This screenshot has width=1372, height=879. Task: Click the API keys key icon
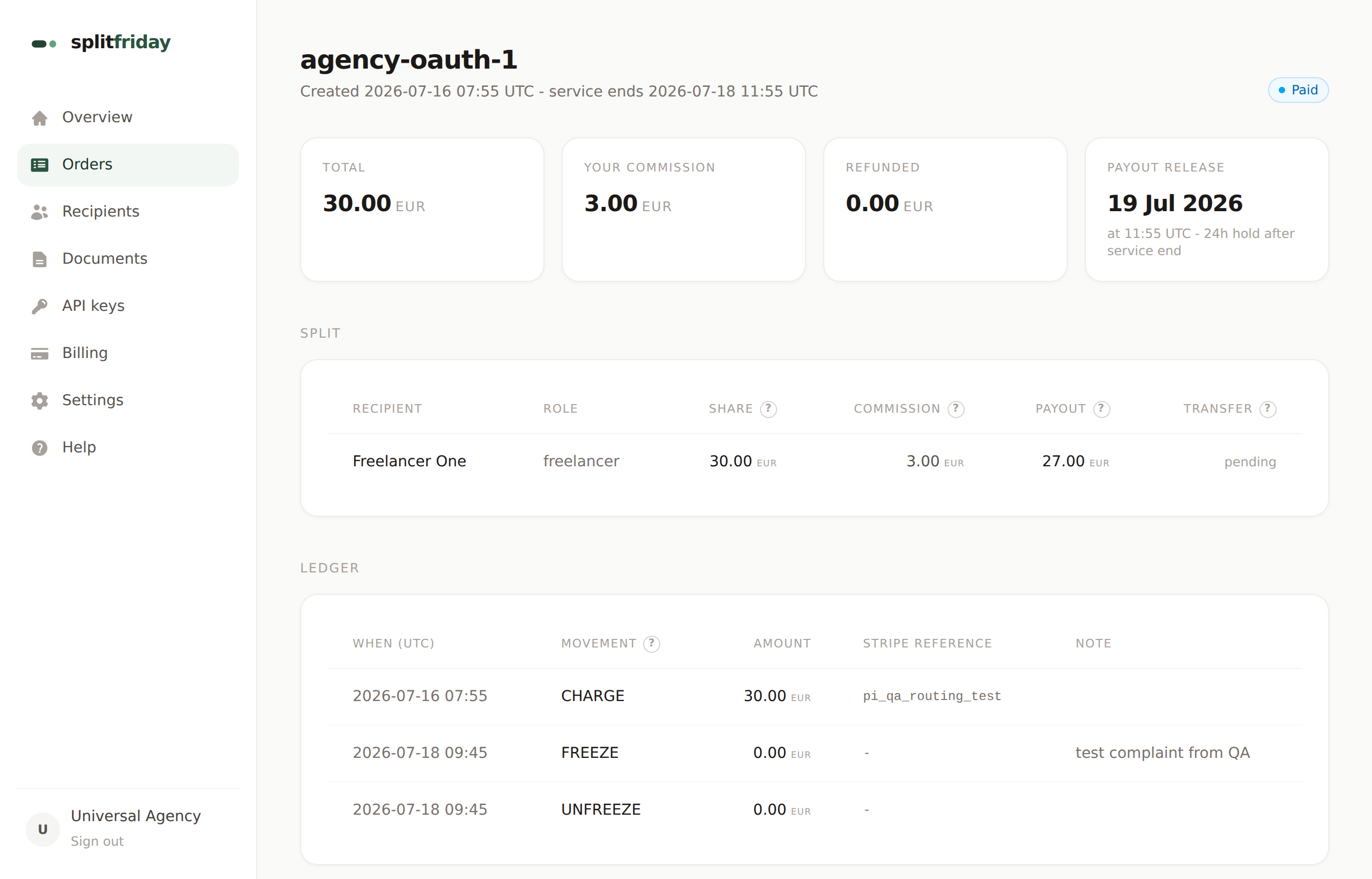point(39,307)
